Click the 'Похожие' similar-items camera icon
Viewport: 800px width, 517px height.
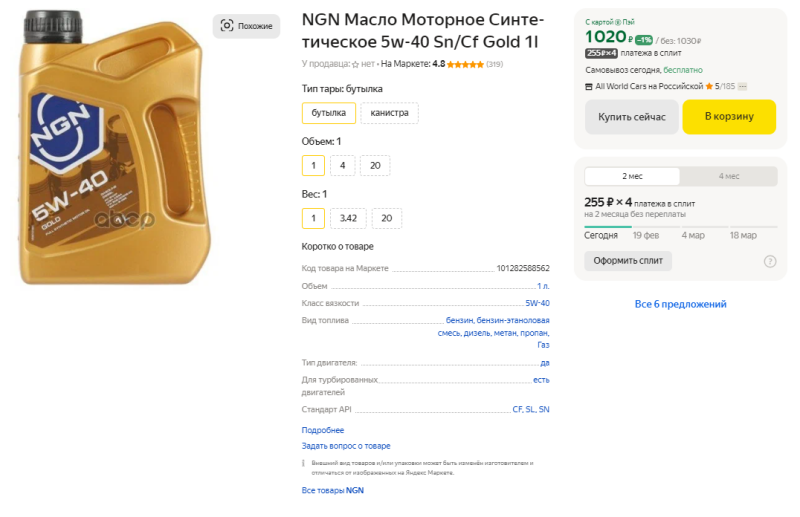[x=227, y=26]
